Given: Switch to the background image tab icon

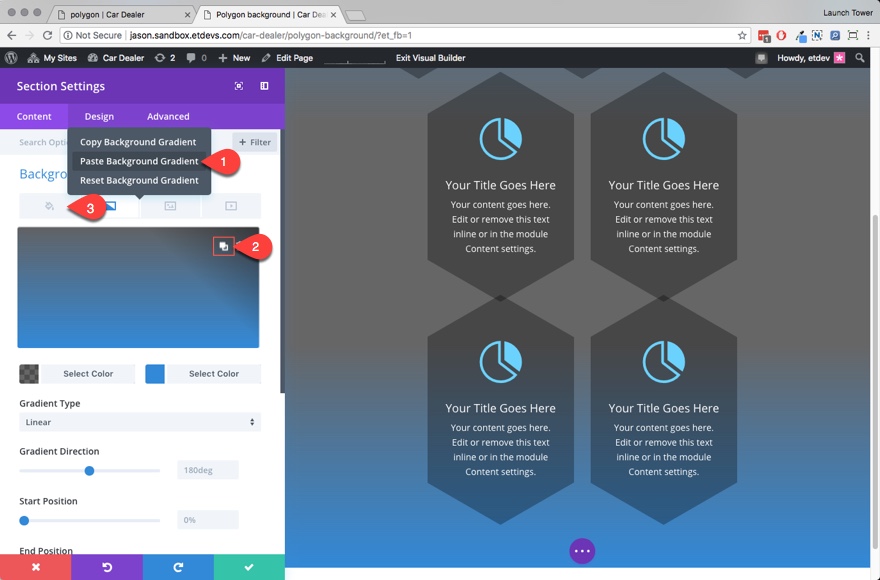Looking at the screenshot, I should [170, 206].
